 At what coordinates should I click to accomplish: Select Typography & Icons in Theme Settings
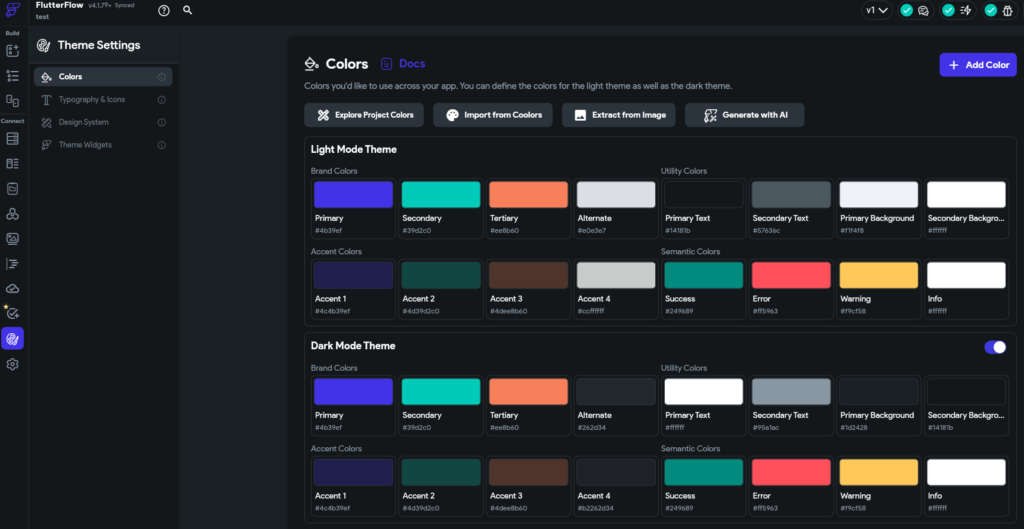click(92, 100)
